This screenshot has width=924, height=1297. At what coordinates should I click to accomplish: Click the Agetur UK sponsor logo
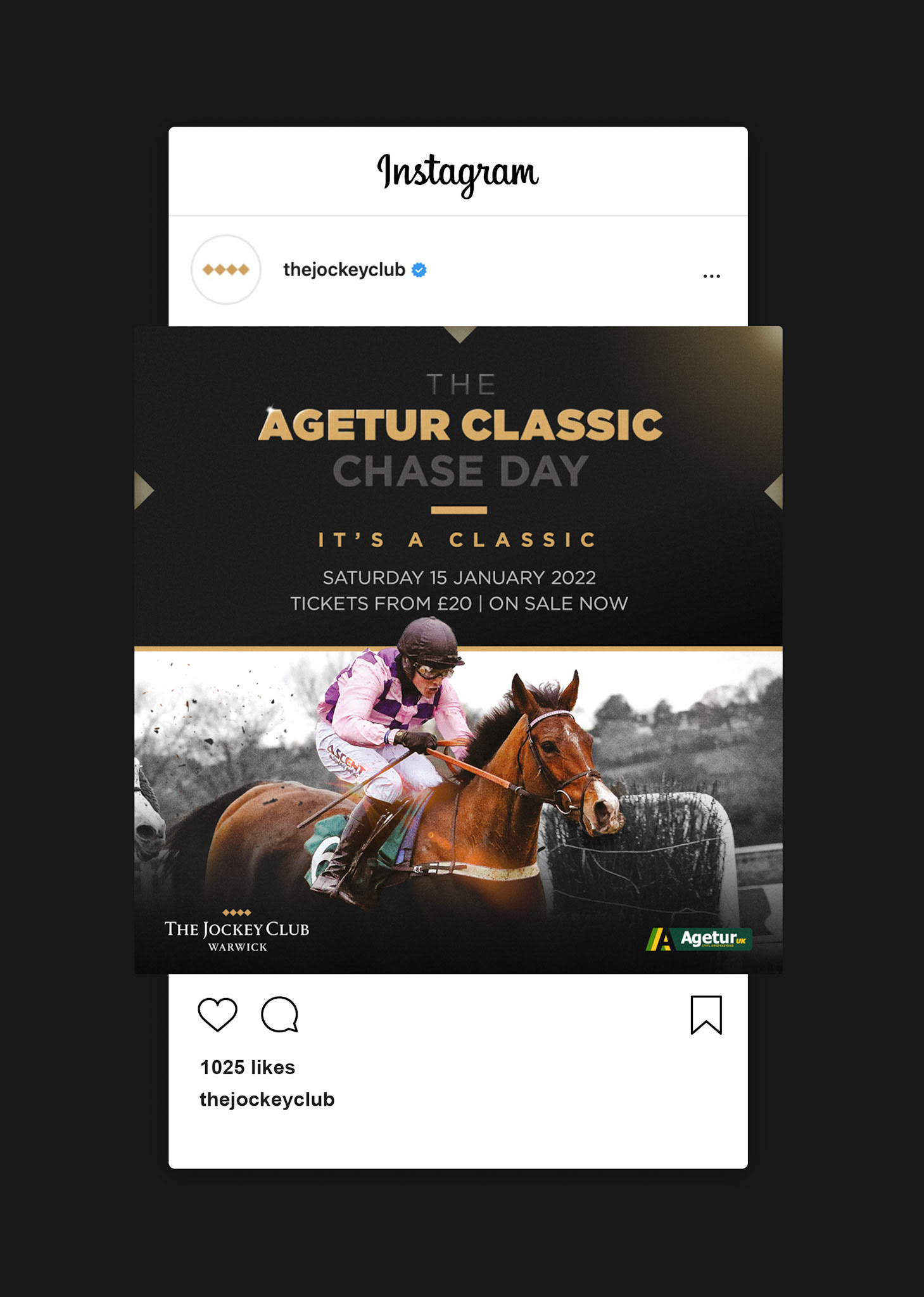pos(699,939)
